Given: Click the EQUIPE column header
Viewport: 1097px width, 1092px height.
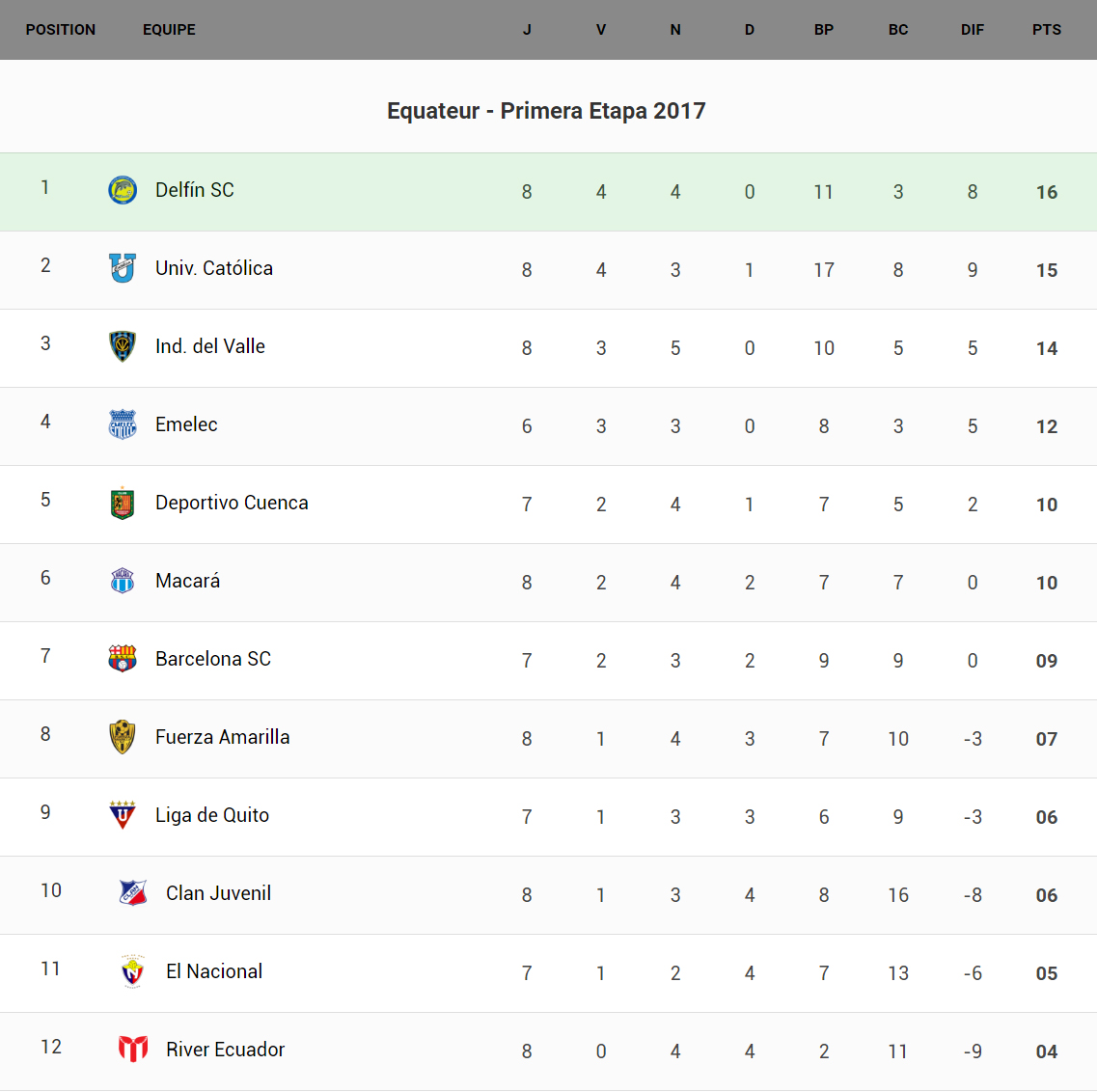Looking at the screenshot, I should (x=169, y=30).
